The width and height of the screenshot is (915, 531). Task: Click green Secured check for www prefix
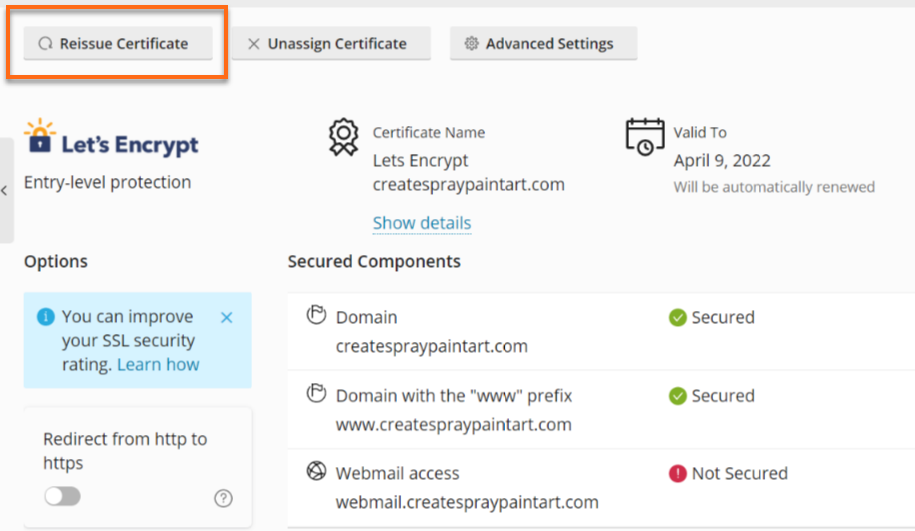click(677, 396)
